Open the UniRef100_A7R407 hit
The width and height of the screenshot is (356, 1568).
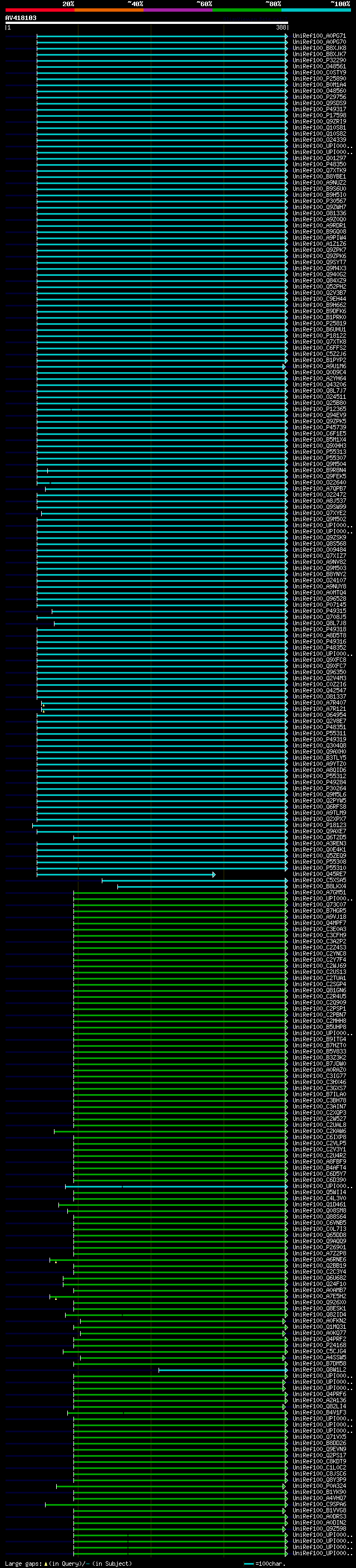pos(319,703)
